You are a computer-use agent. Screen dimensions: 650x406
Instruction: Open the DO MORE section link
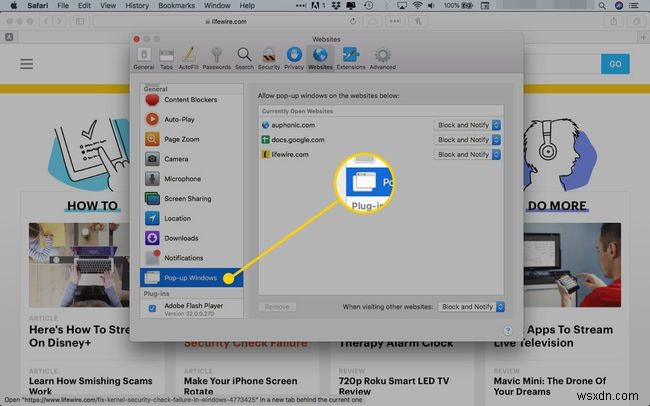pyautogui.click(x=557, y=206)
